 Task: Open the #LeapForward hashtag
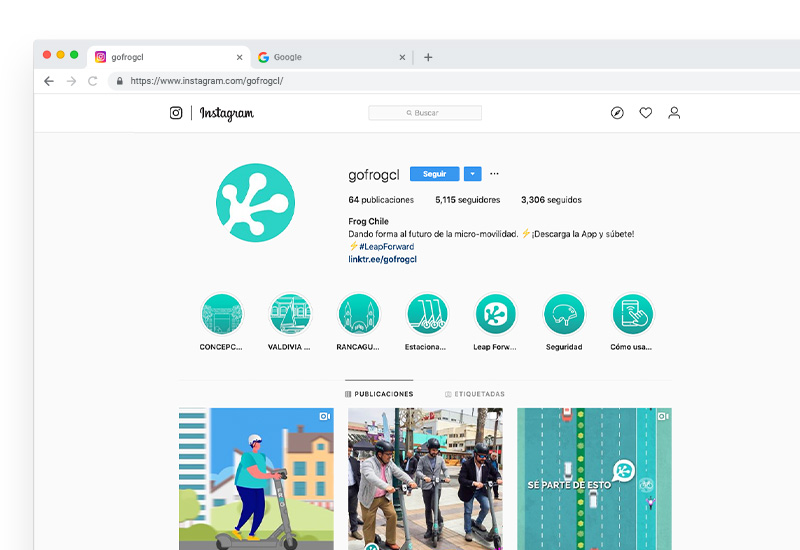[386, 246]
